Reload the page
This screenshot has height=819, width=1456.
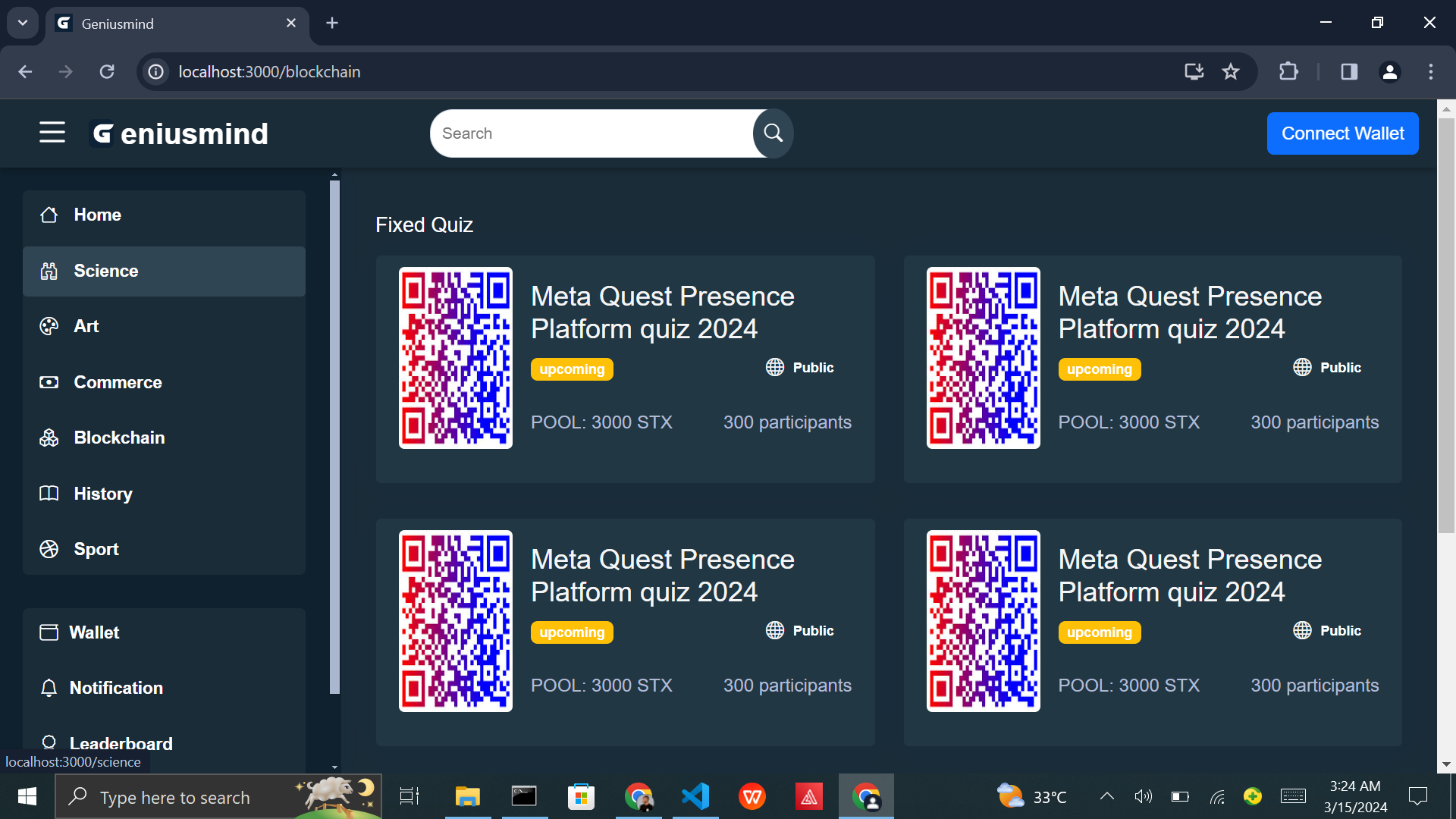[107, 72]
